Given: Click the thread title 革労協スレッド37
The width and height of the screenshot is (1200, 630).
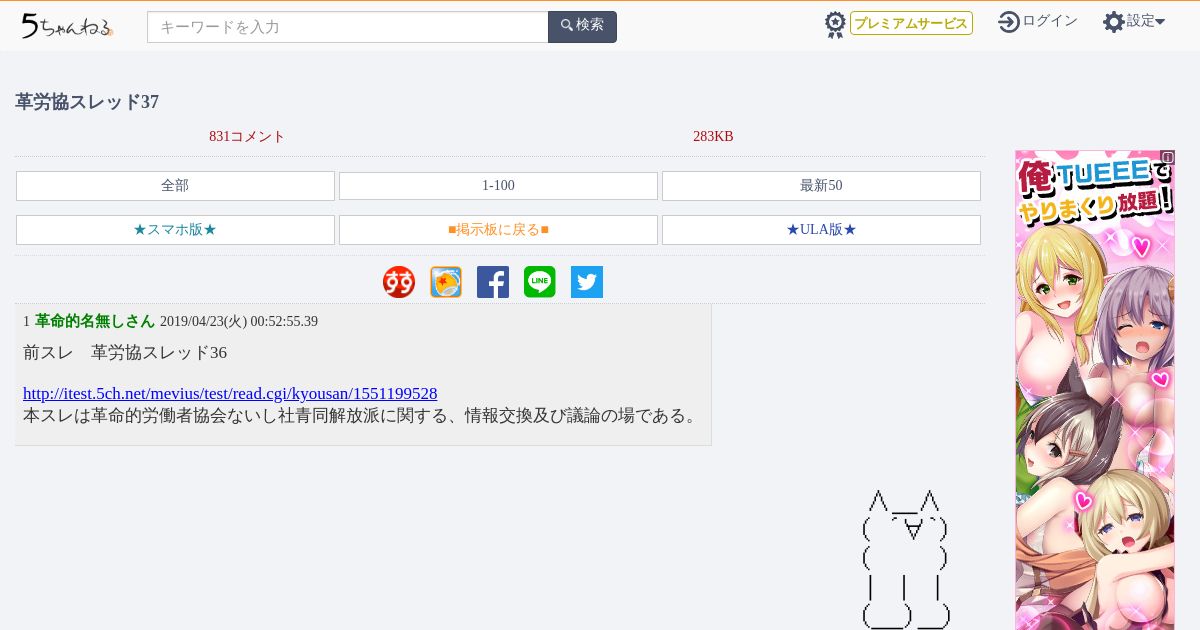Looking at the screenshot, I should pyautogui.click(x=87, y=102).
